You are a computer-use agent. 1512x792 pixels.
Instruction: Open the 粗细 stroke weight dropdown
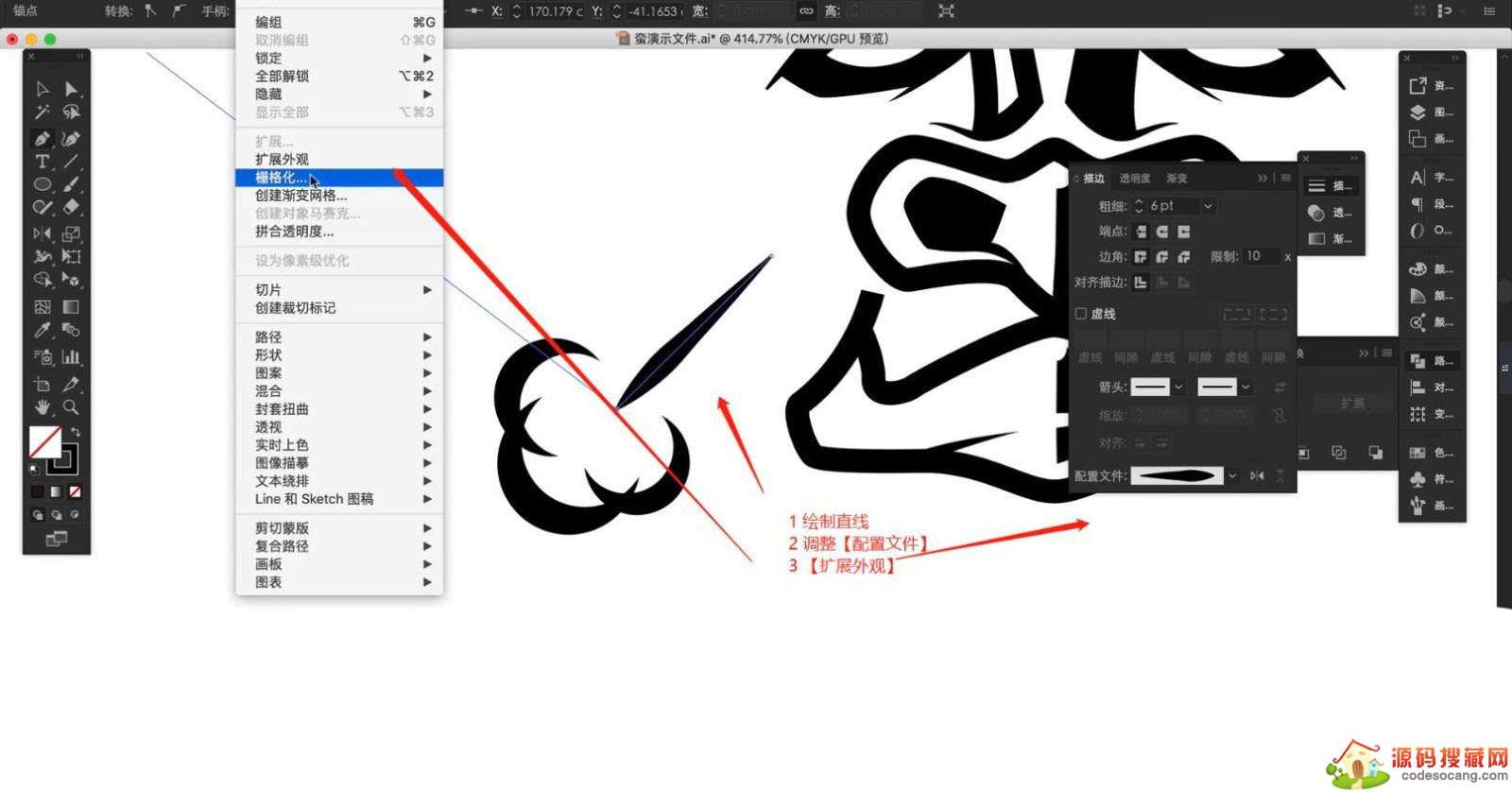(x=1208, y=206)
